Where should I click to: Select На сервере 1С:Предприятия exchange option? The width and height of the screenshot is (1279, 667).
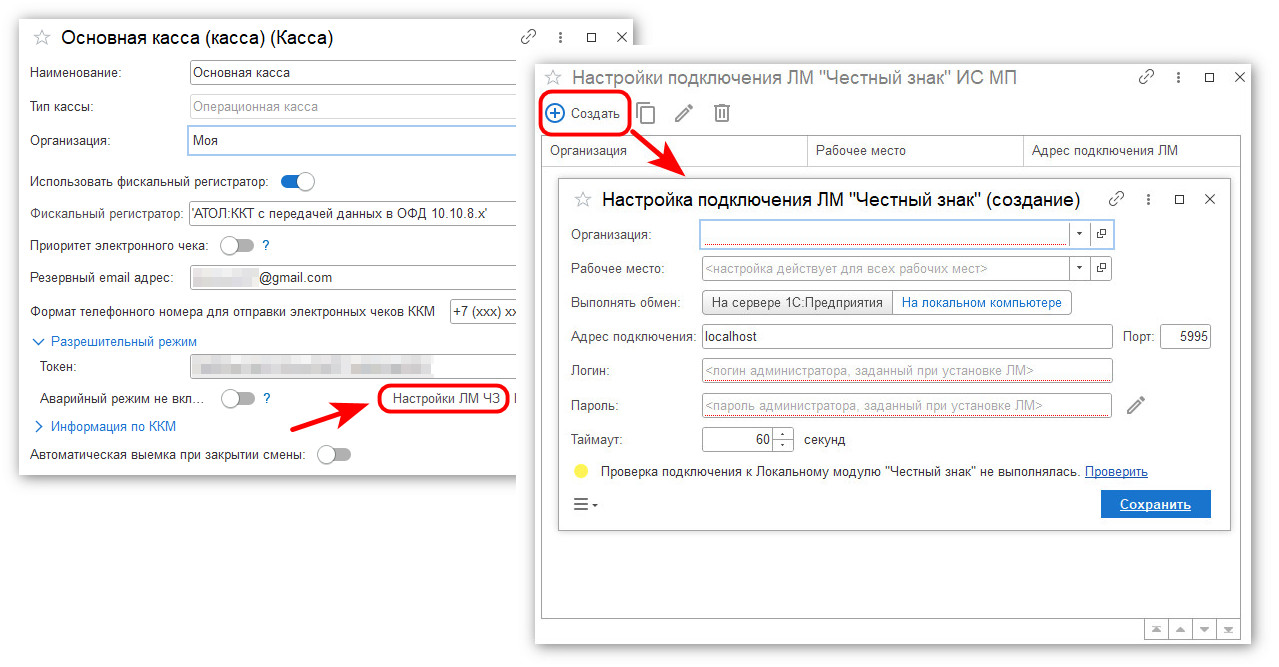pos(797,302)
